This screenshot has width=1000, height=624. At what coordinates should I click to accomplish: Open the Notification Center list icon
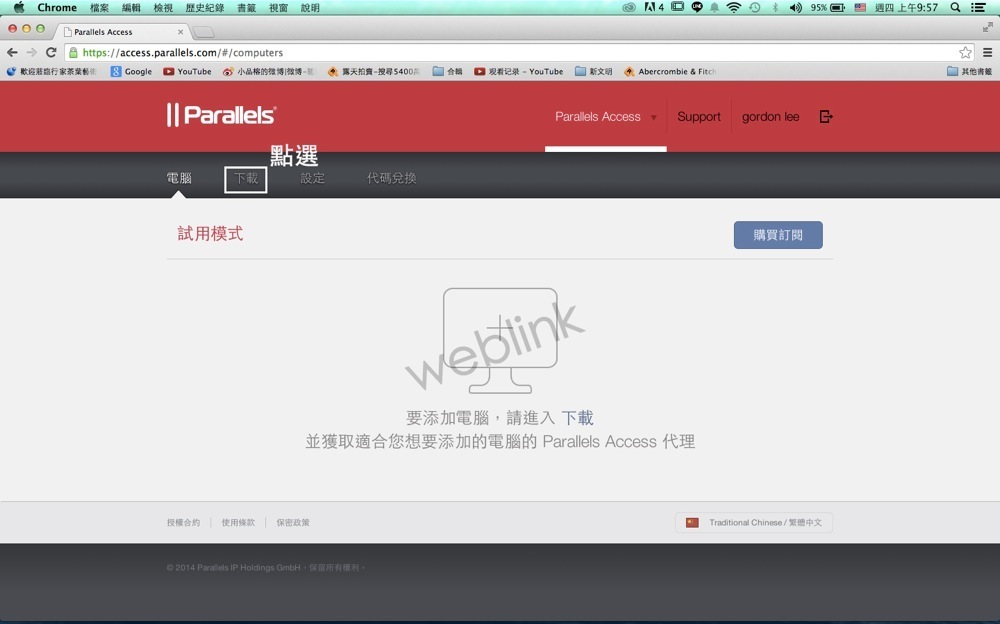pos(978,8)
